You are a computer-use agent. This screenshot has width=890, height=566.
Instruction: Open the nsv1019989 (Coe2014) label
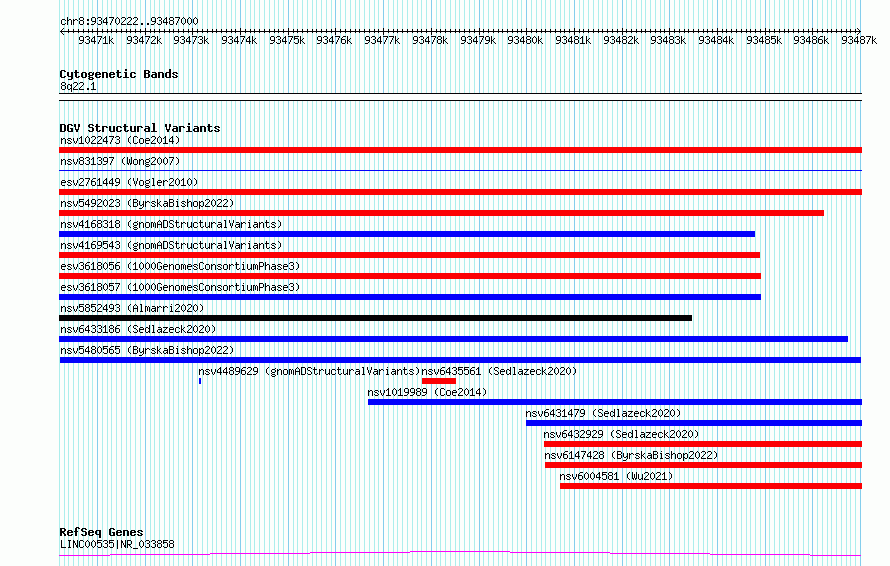click(x=427, y=392)
